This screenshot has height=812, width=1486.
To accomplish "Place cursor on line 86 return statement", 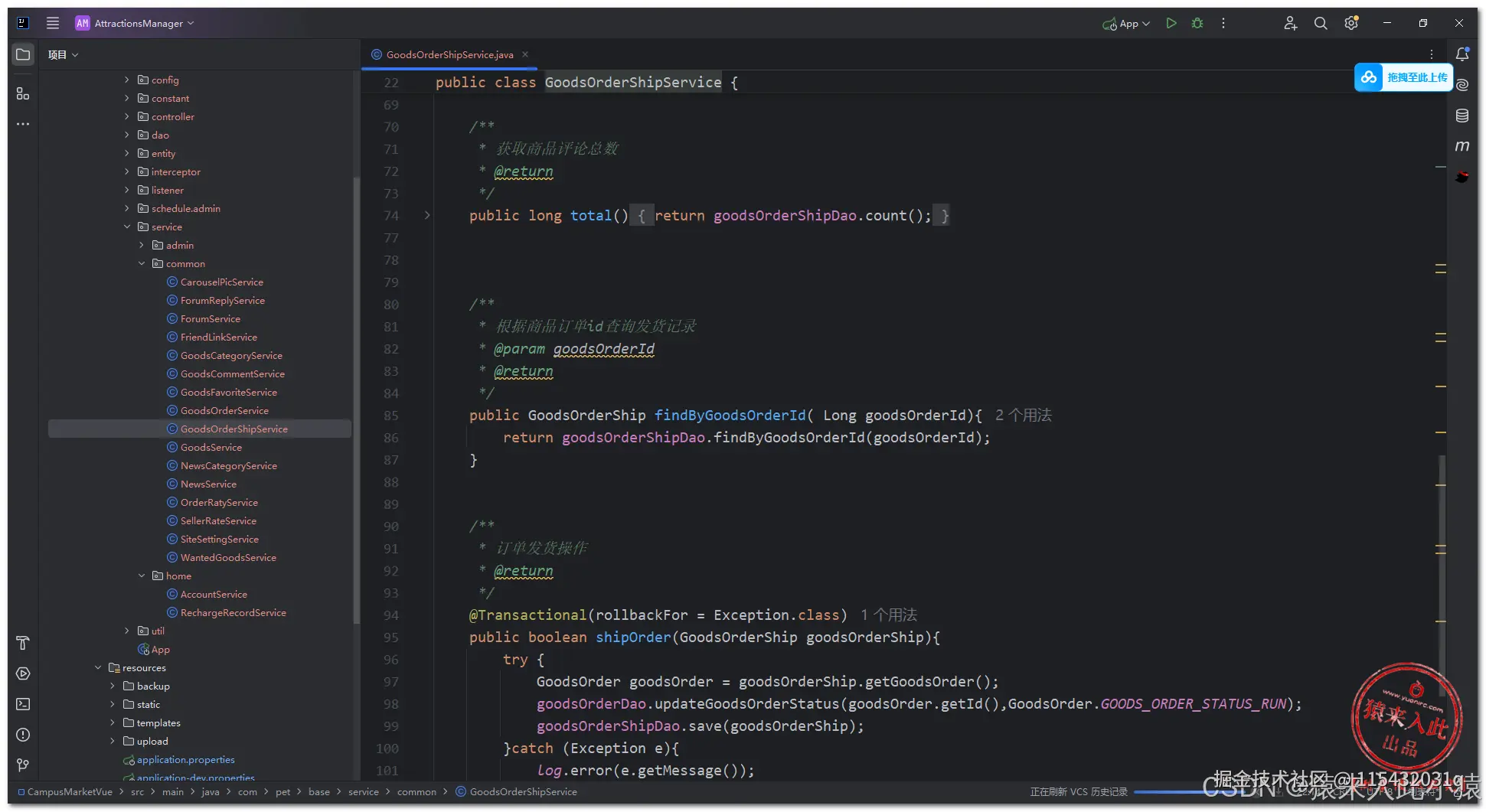I will [x=746, y=438].
